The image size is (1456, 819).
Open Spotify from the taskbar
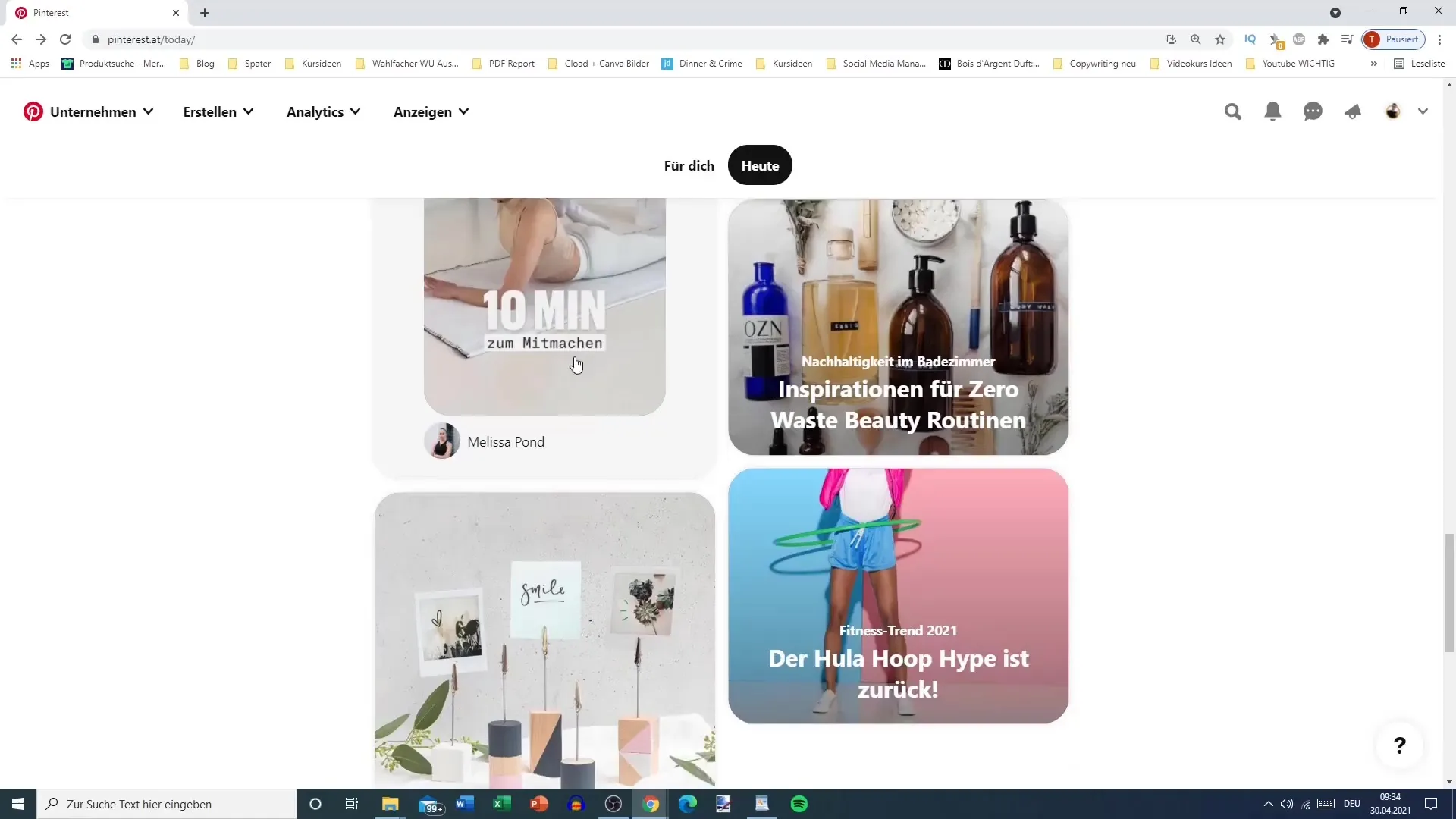[x=799, y=804]
